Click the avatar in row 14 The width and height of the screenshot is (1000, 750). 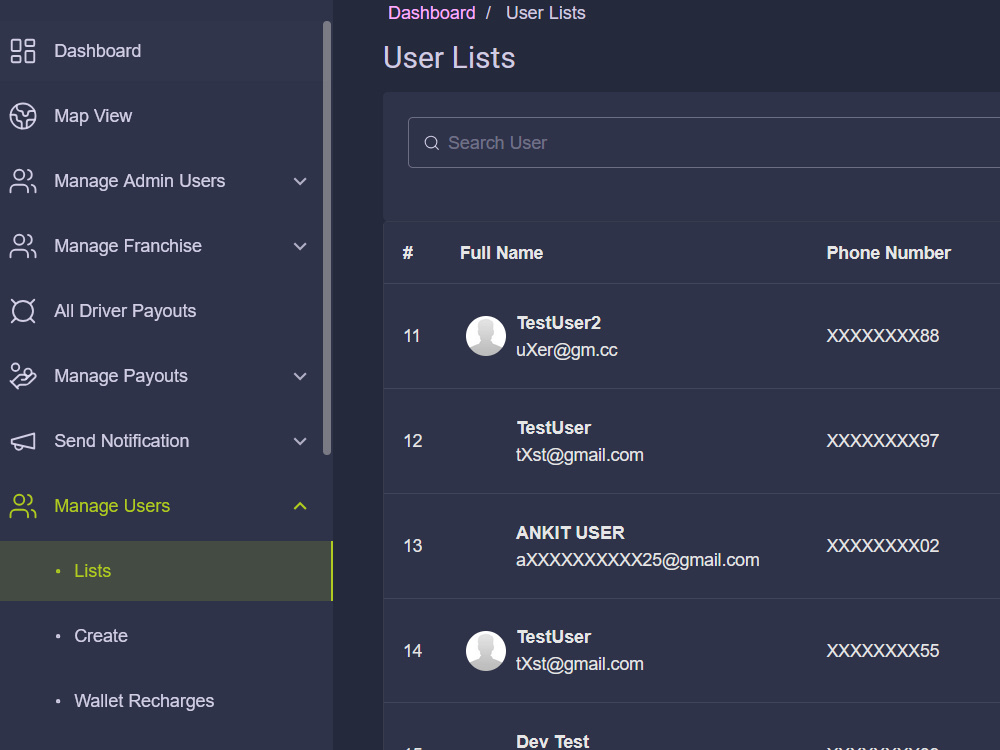pyautogui.click(x=486, y=651)
